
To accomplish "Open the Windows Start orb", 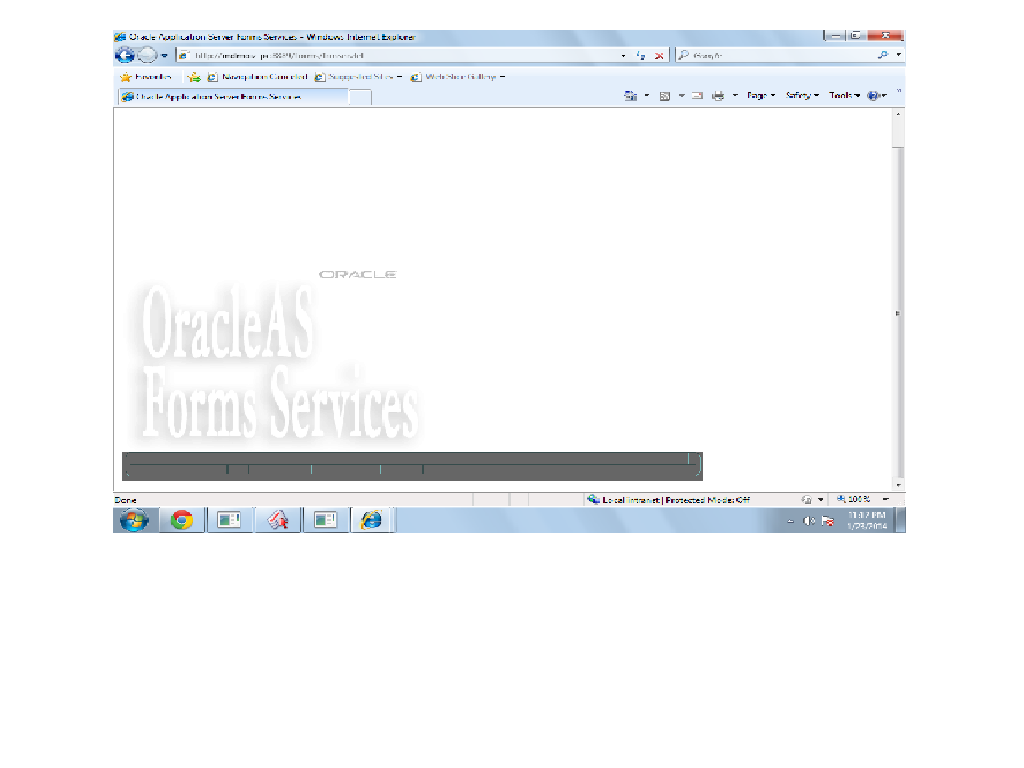I will 134,520.
